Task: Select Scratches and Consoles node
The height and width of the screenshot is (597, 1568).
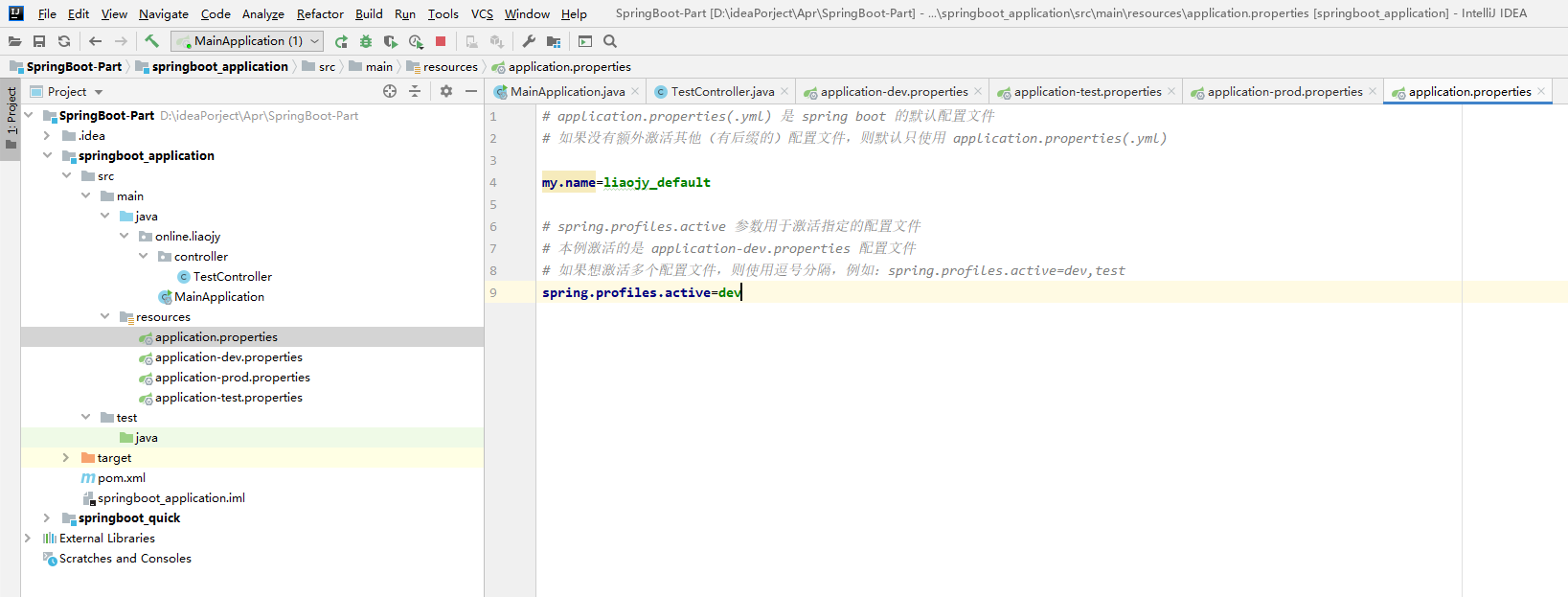Action: [x=125, y=558]
